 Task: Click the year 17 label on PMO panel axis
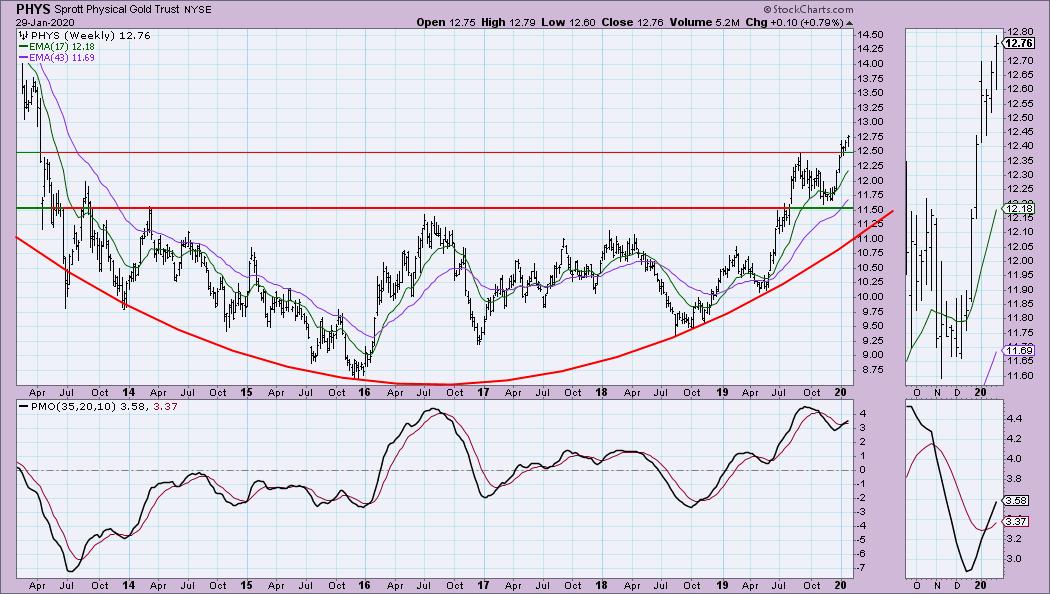tap(483, 585)
